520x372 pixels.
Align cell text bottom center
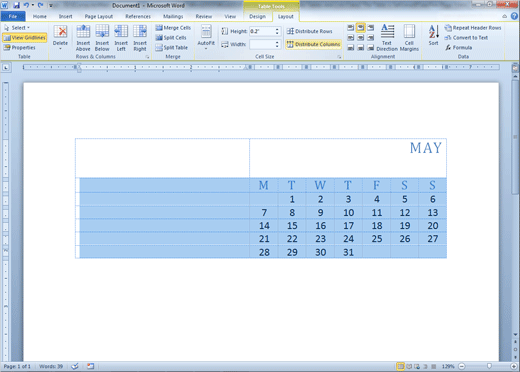[x=361, y=48]
